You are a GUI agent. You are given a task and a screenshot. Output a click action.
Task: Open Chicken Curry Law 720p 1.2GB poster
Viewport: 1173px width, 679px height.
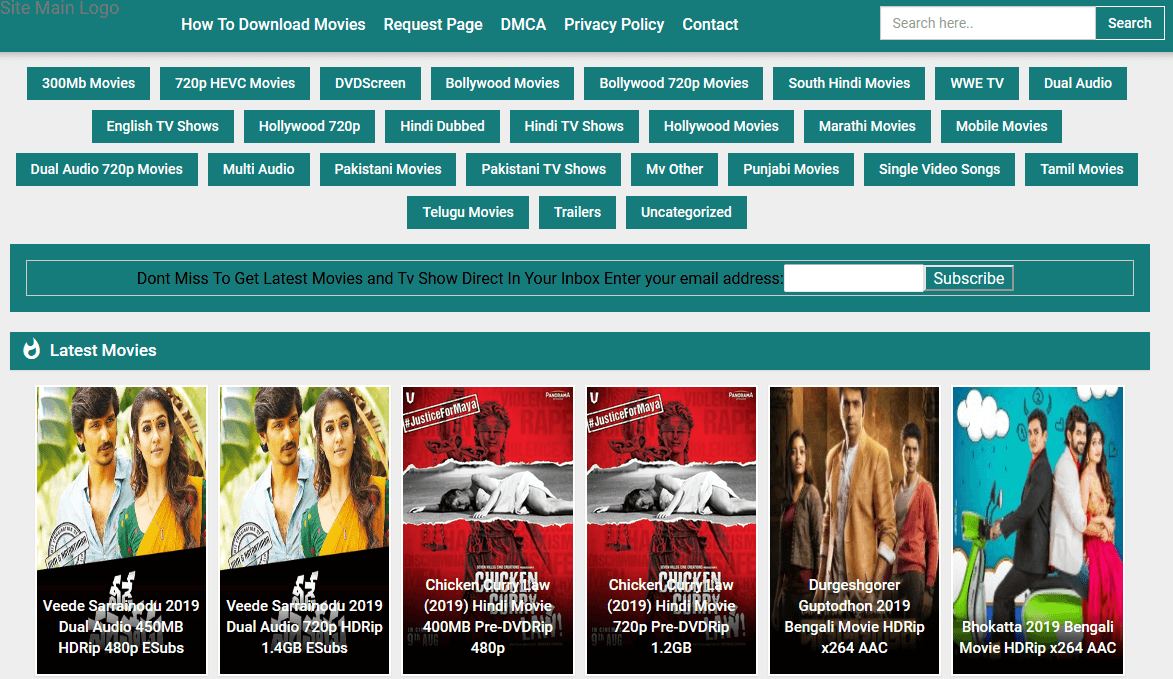(671, 530)
